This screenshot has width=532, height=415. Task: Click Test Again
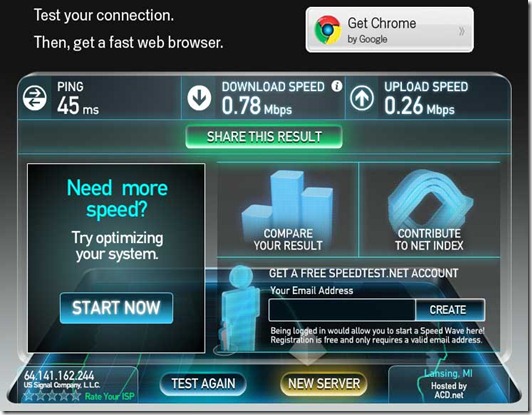coord(203,384)
